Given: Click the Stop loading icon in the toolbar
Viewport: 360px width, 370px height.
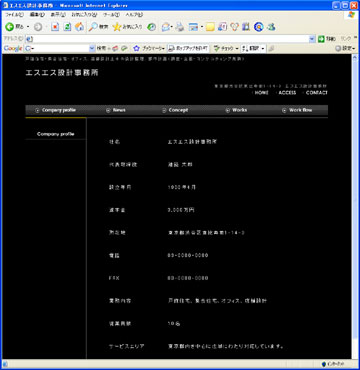Looking at the screenshot, I should point(55,27).
